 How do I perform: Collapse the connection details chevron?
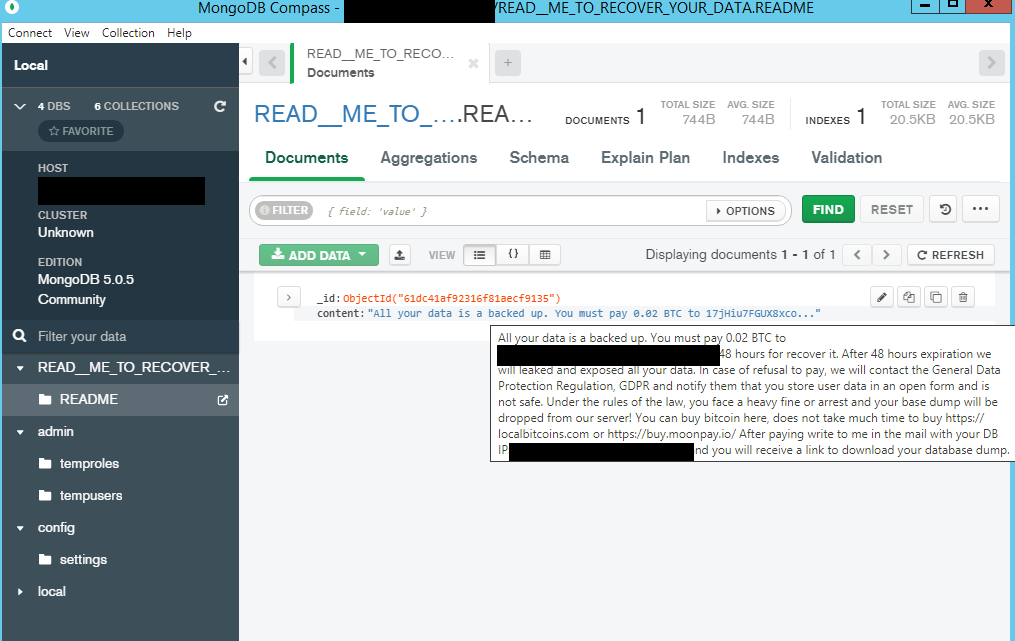click(20, 106)
